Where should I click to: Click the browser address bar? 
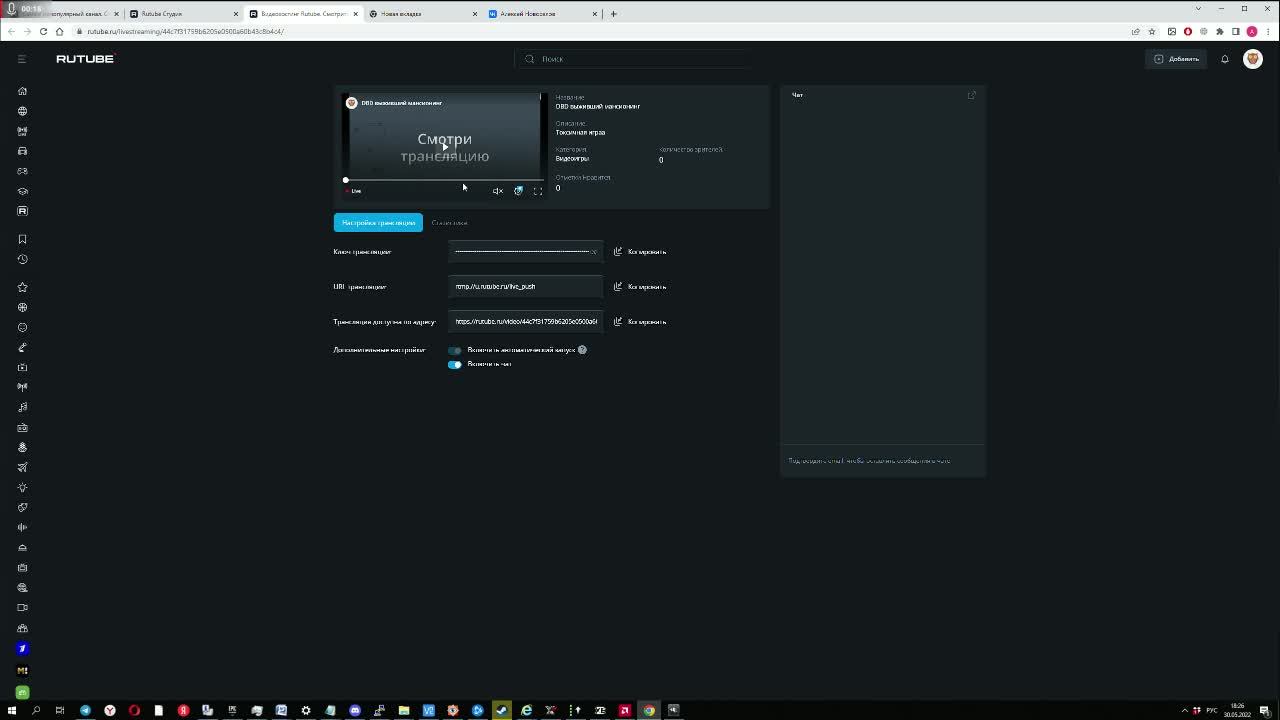(600, 31)
